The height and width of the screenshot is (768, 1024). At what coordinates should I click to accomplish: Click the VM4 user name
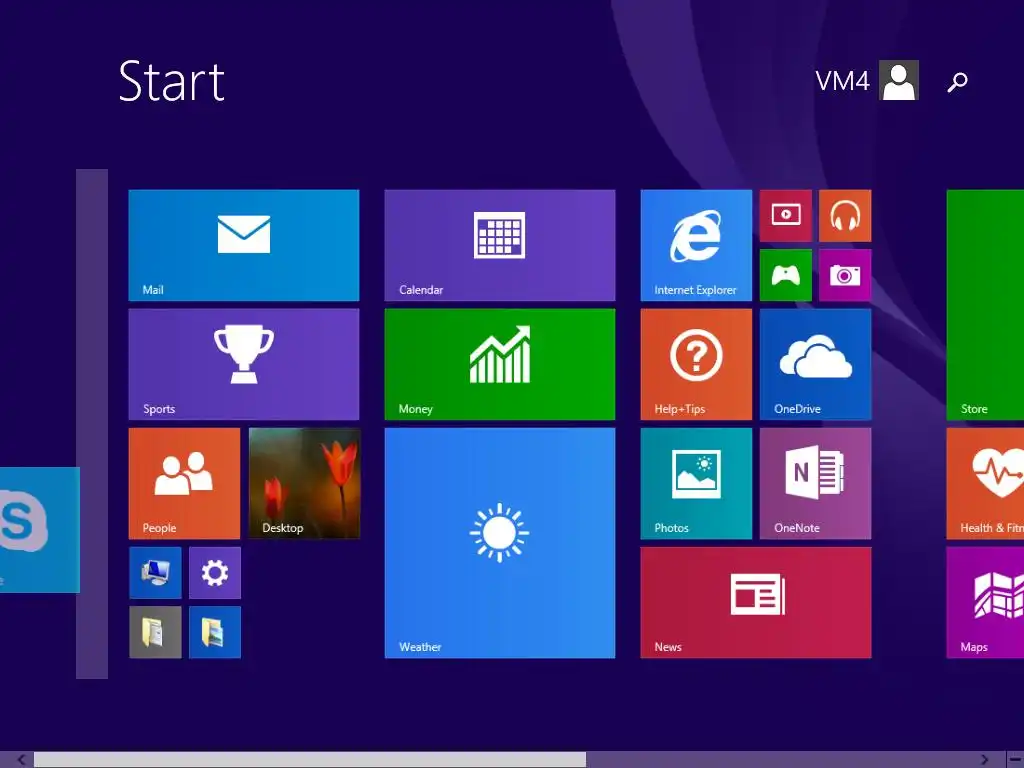pos(842,81)
